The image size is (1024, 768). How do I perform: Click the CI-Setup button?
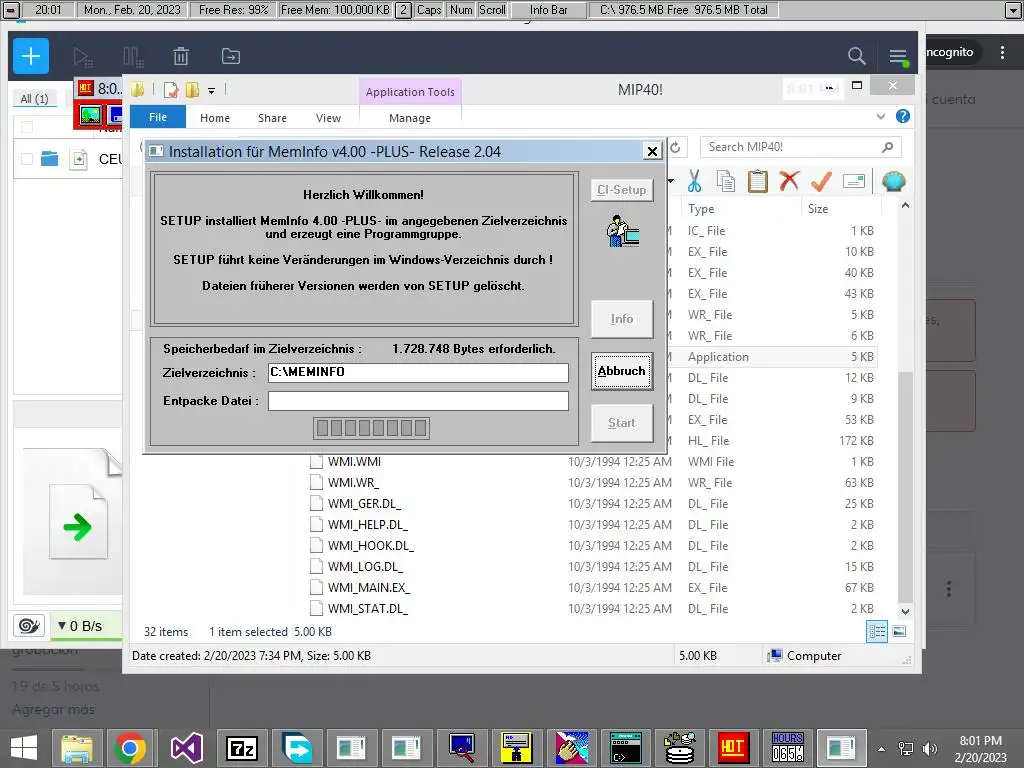pos(622,190)
